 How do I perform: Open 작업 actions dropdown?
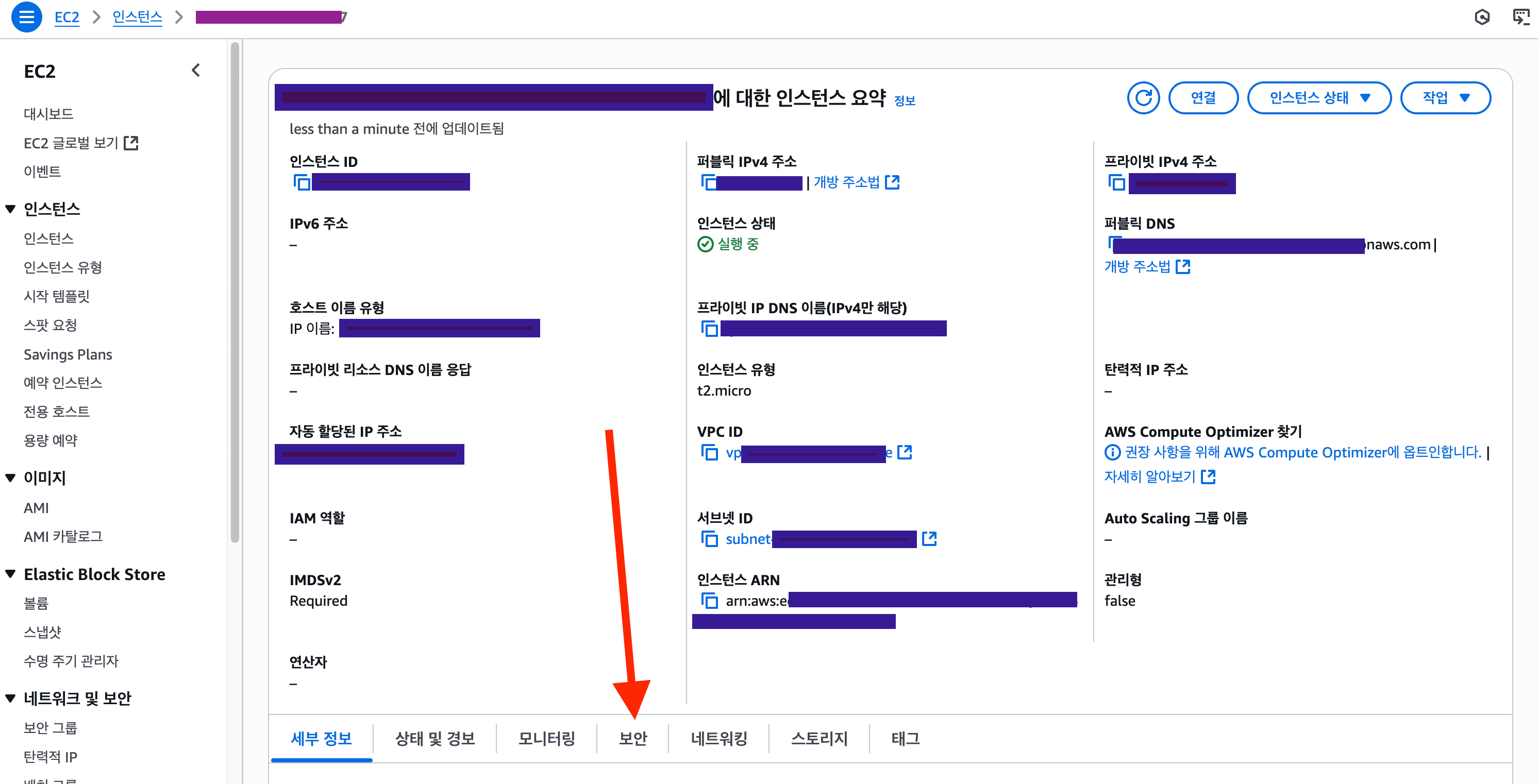coord(1445,97)
